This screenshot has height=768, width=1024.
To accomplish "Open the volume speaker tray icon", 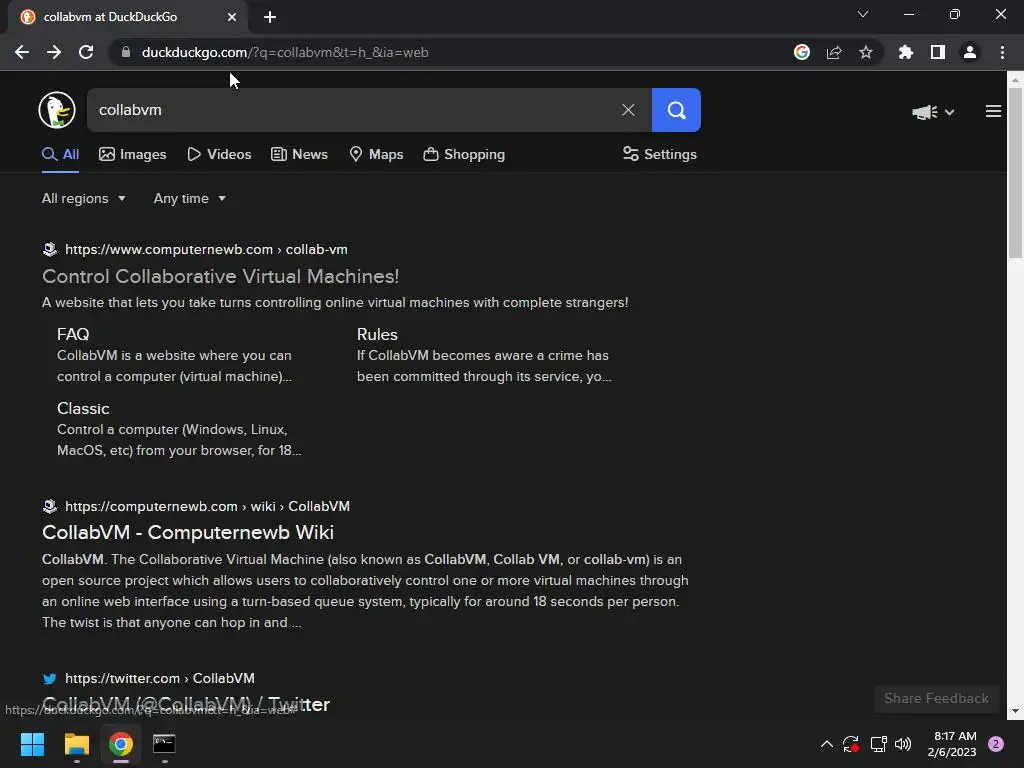I will coord(903,744).
